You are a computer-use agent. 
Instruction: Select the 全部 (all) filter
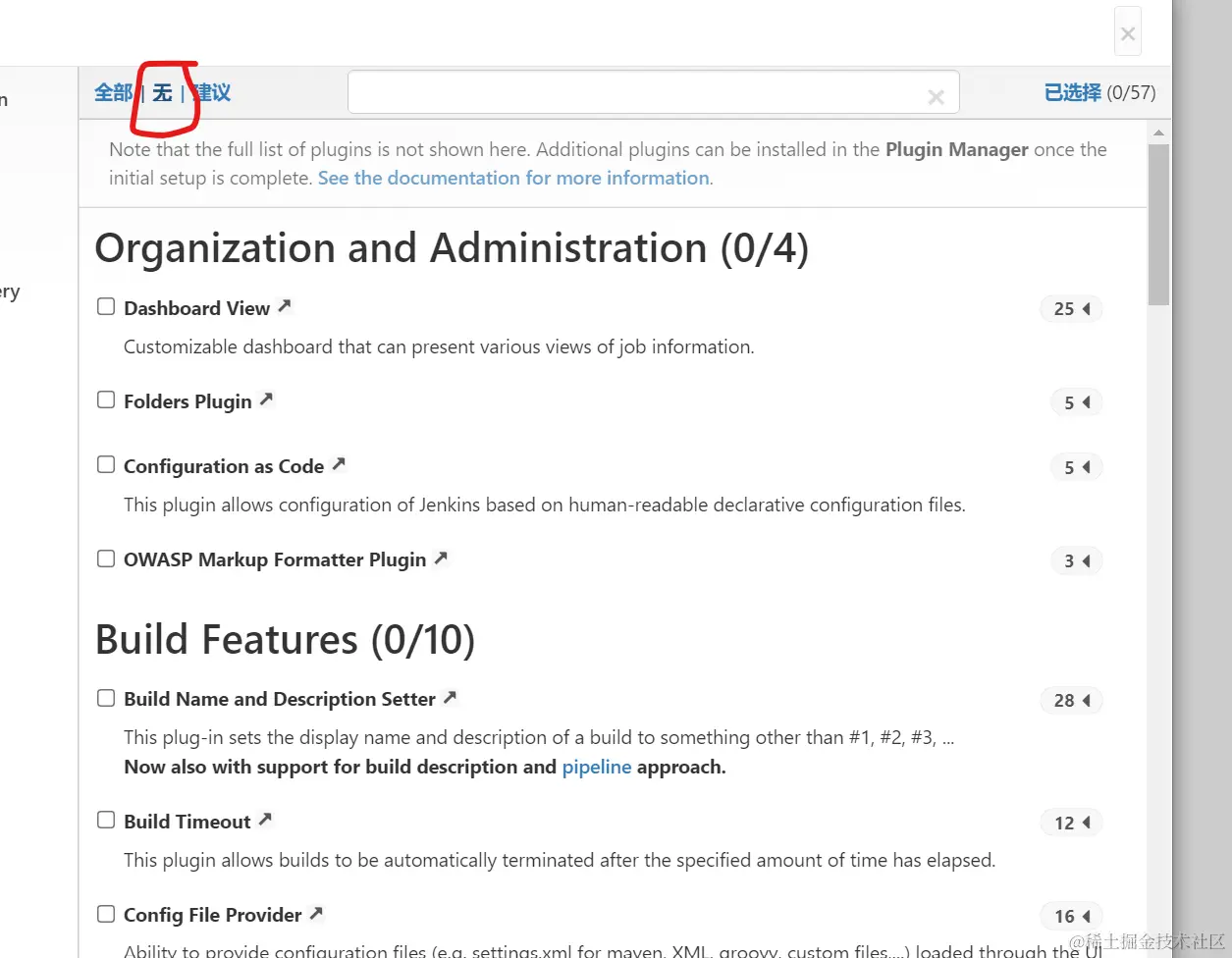113,93
